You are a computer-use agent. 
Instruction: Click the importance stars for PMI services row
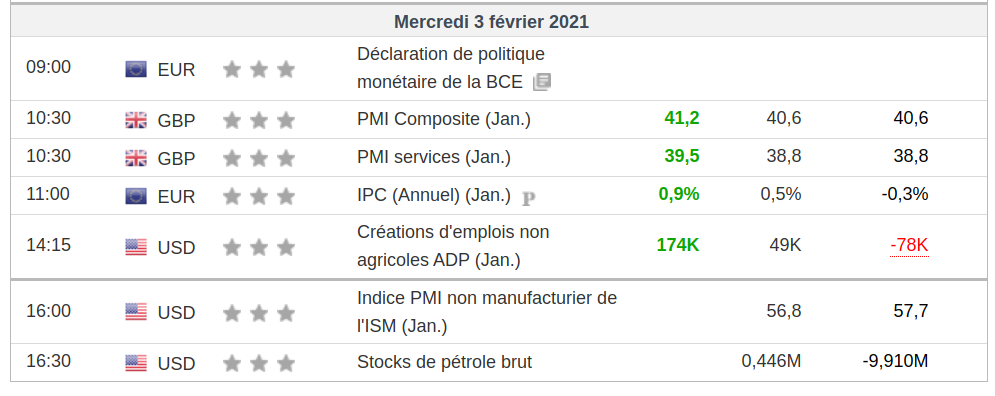259,158
